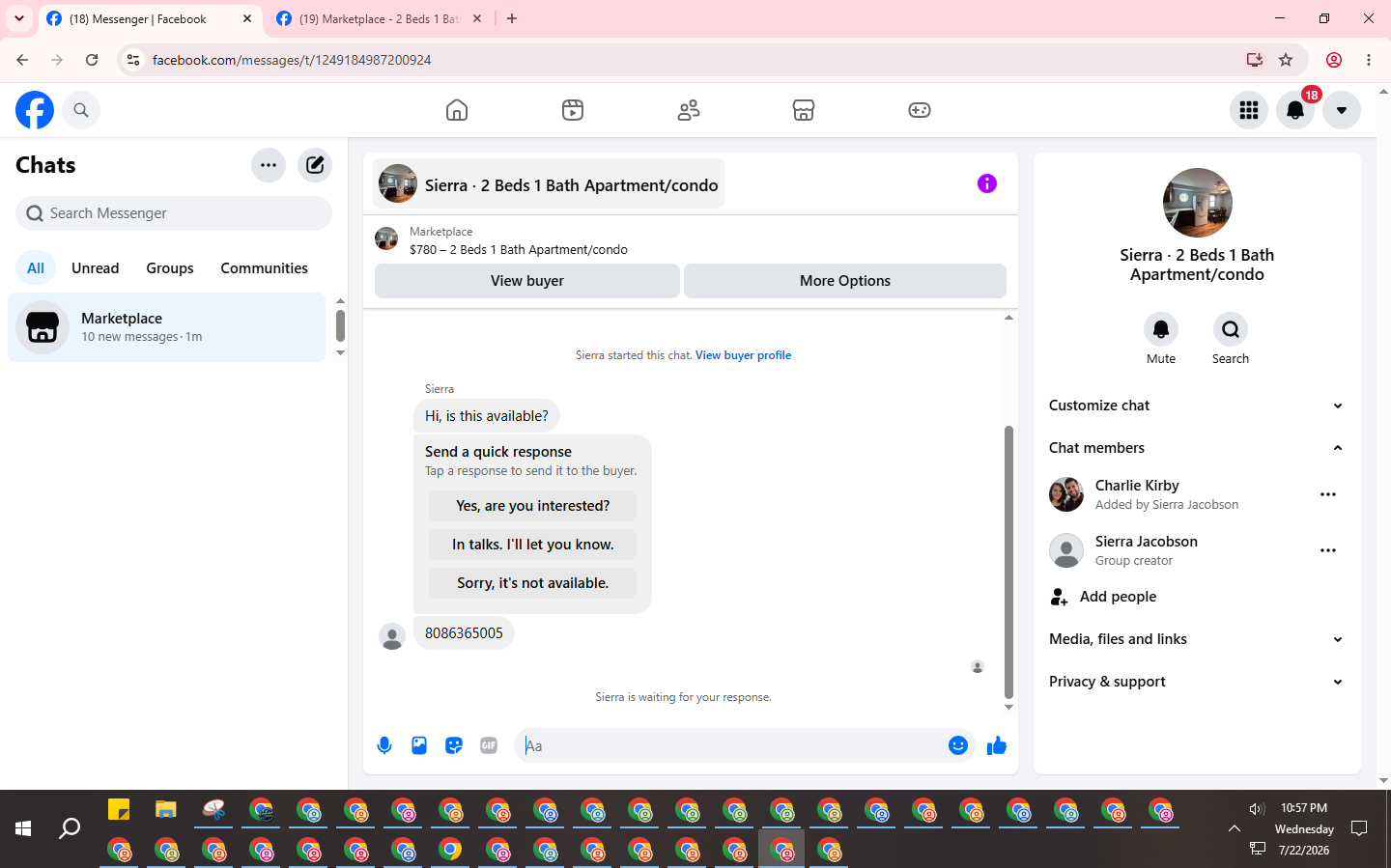Click the conversation scrollbar
The height and width of the screenshot is (868, 1391).
1008,562
